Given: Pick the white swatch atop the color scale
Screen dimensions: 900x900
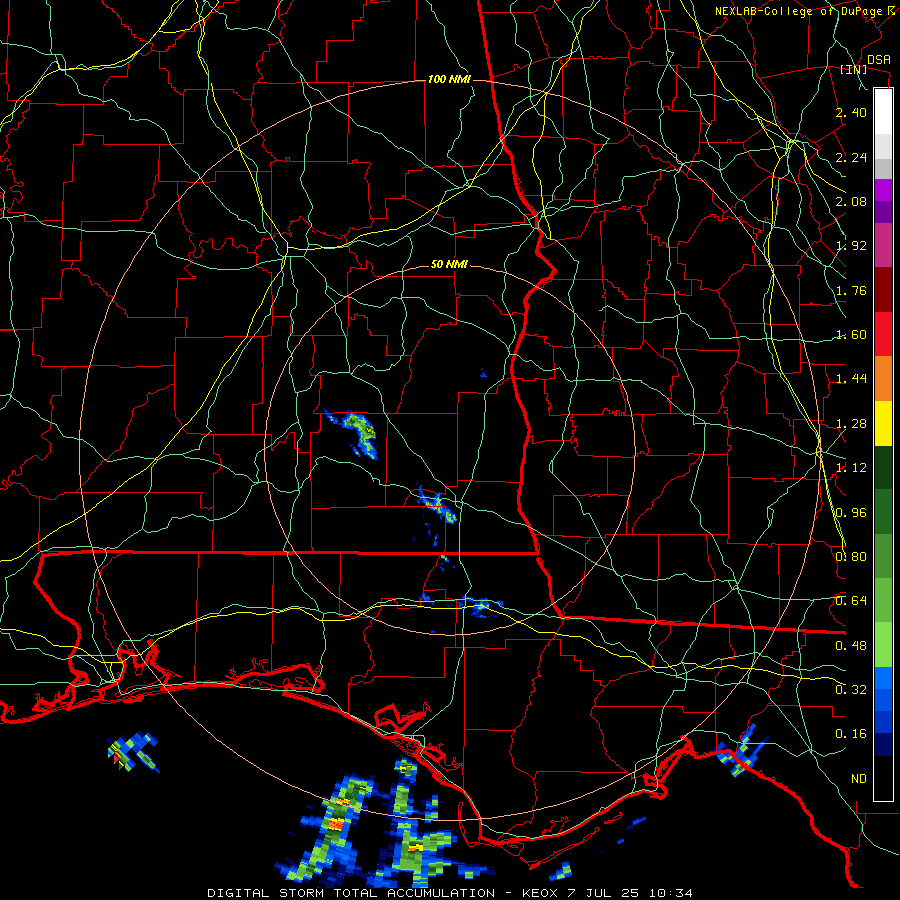Looking at the screenshot, I should tap(883, 111).
